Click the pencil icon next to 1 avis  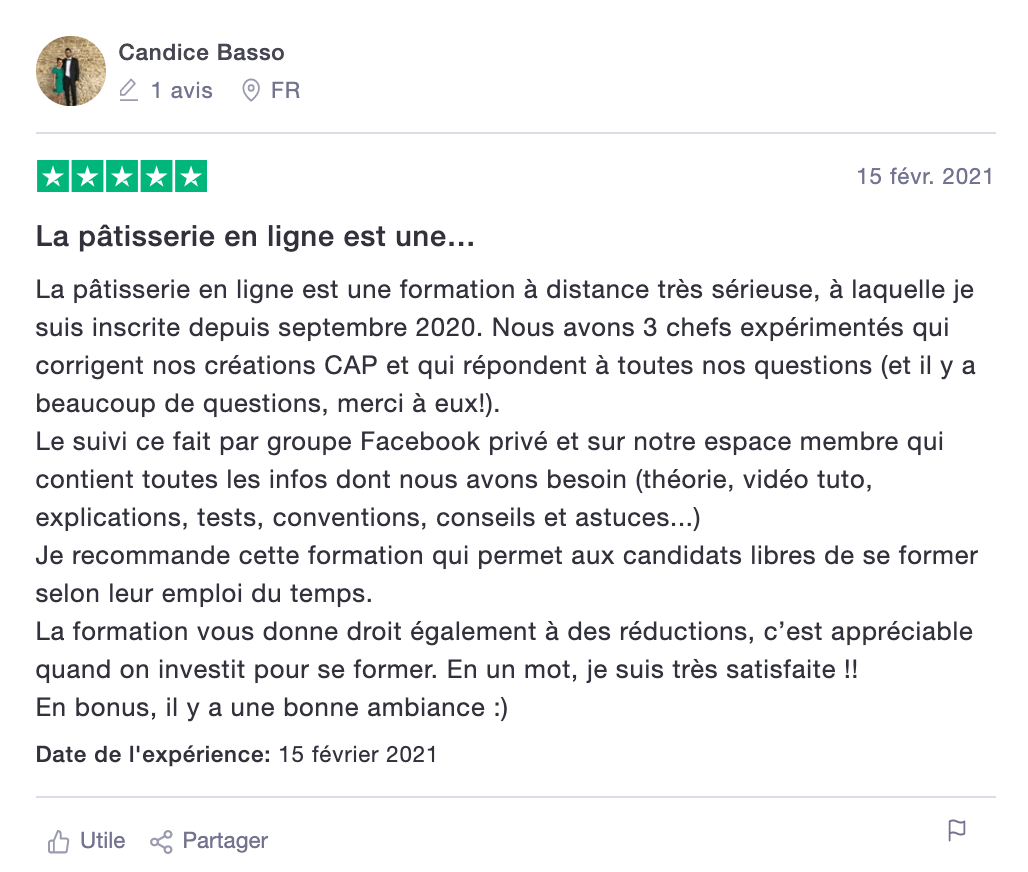coord(128,90)
